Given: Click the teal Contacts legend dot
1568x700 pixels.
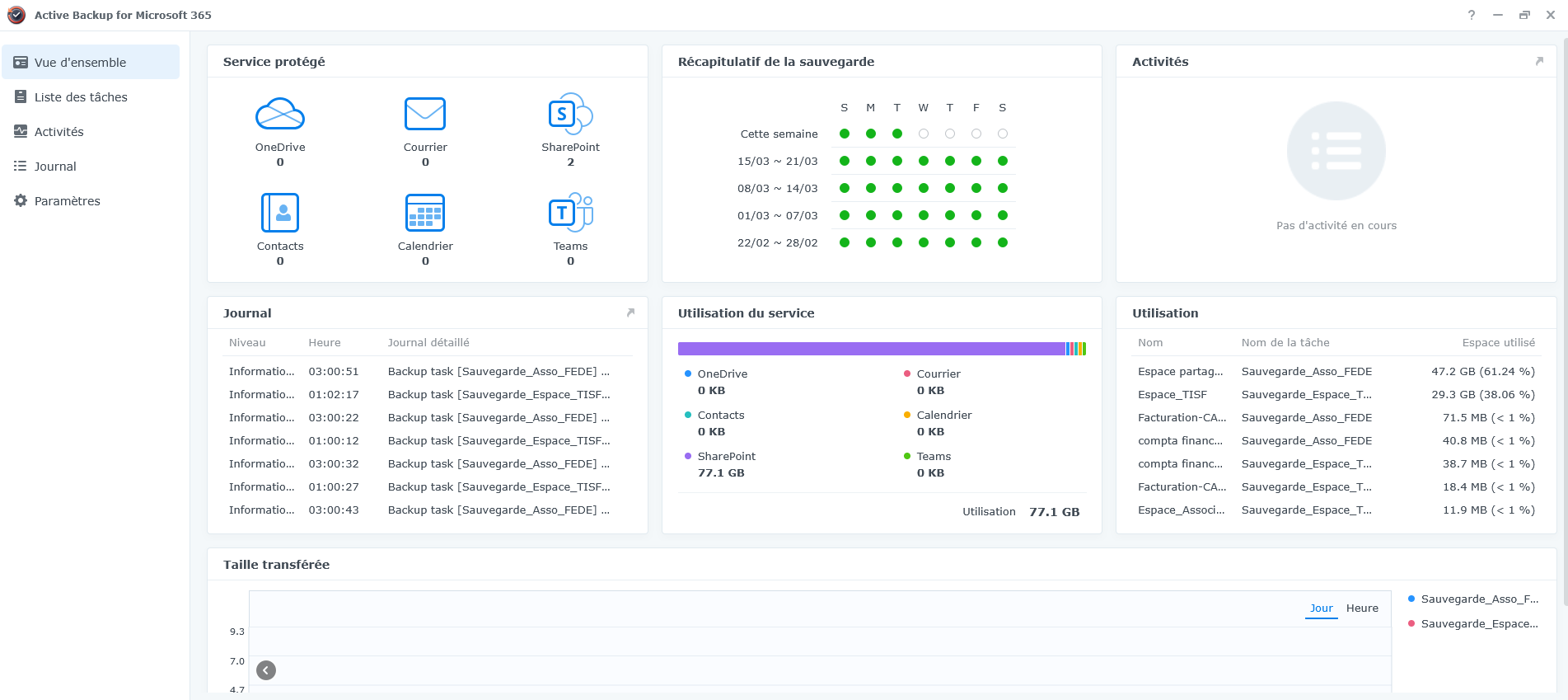Looking at the screenshot, I should pyautogui.click(x=688, y=415).
